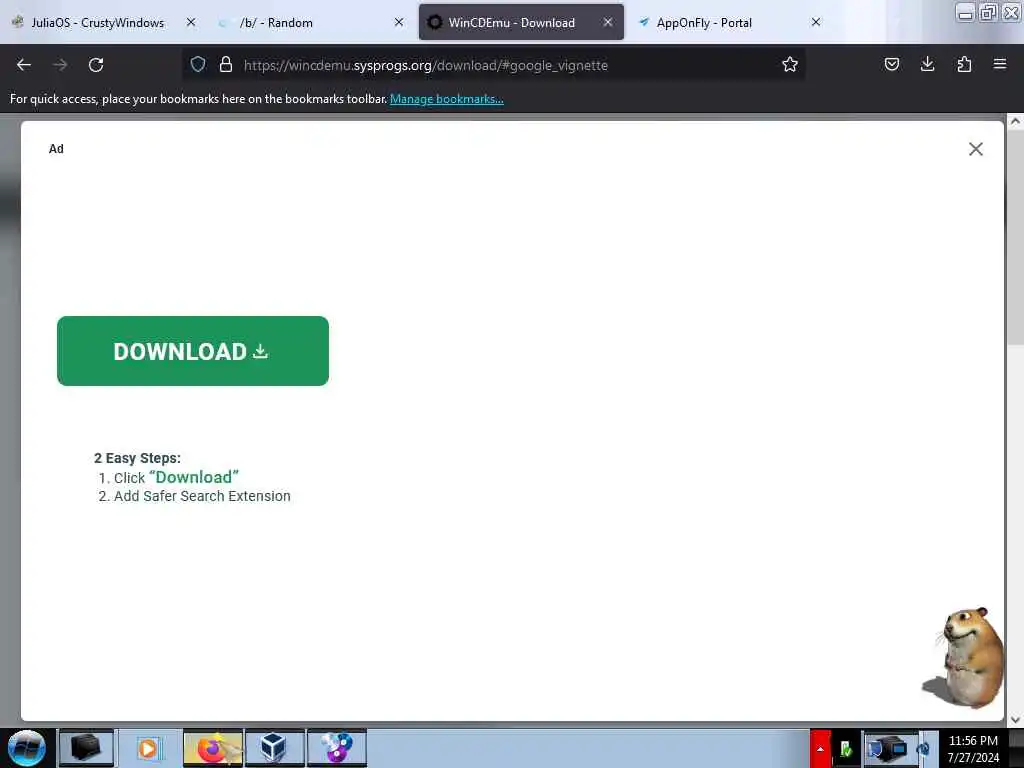The image size is (1024, 768).
Task: Reload the current page
Action: click(x=96, y=65)
